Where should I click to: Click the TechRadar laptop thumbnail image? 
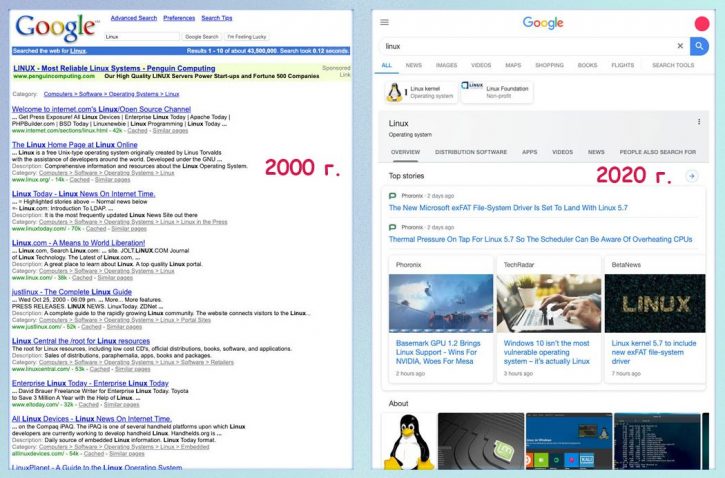[548, 303]
